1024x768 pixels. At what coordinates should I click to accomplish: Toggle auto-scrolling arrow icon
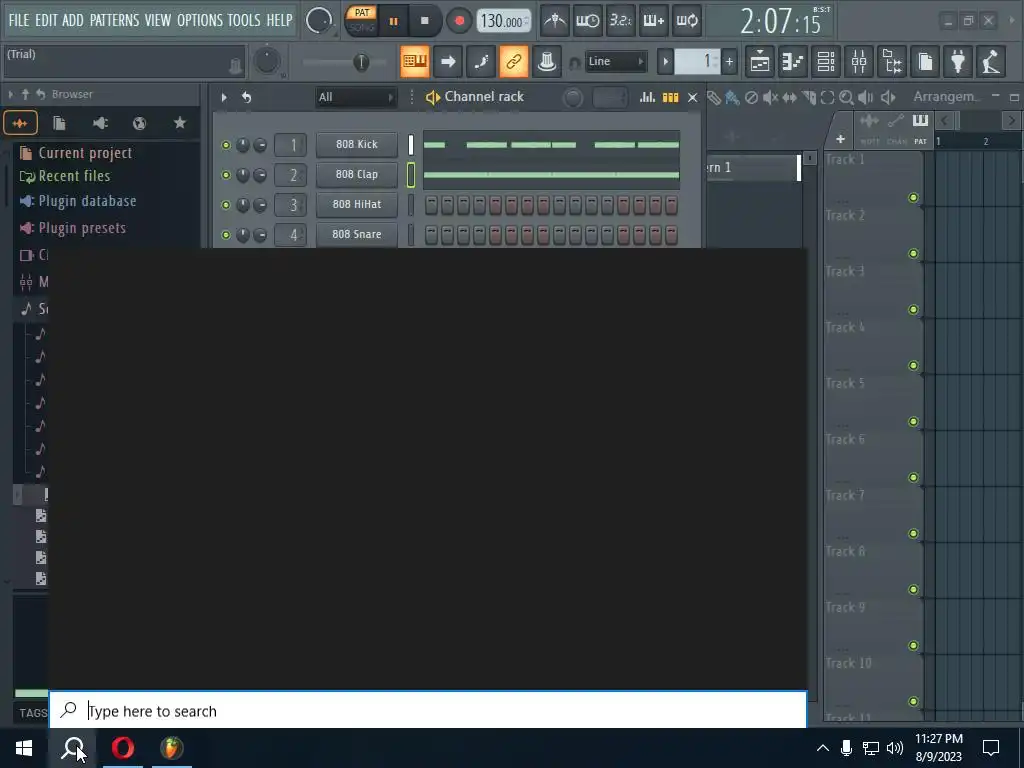click(448, 61)
